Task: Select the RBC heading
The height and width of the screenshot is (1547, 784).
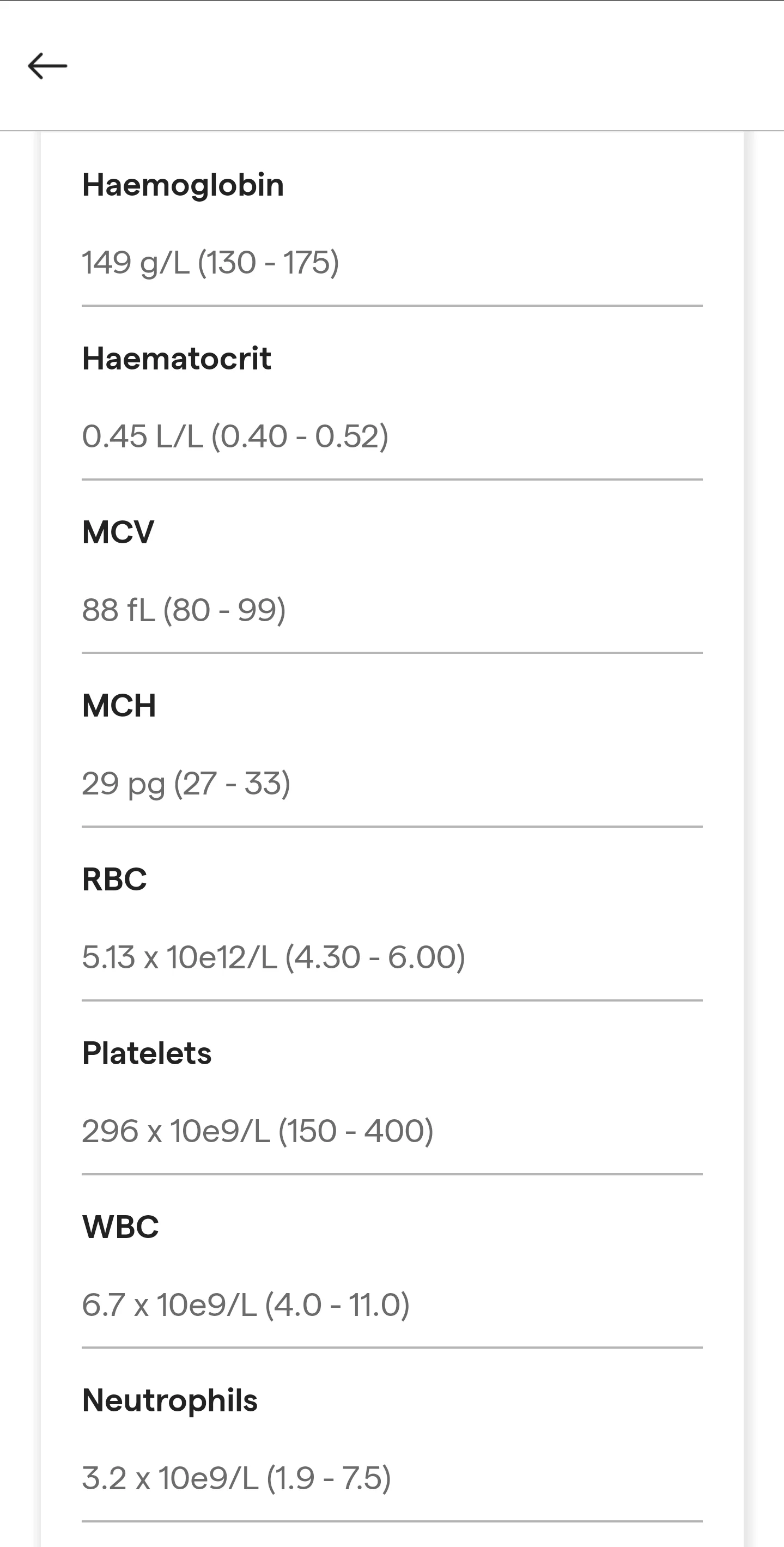Action: click(114, 879)
